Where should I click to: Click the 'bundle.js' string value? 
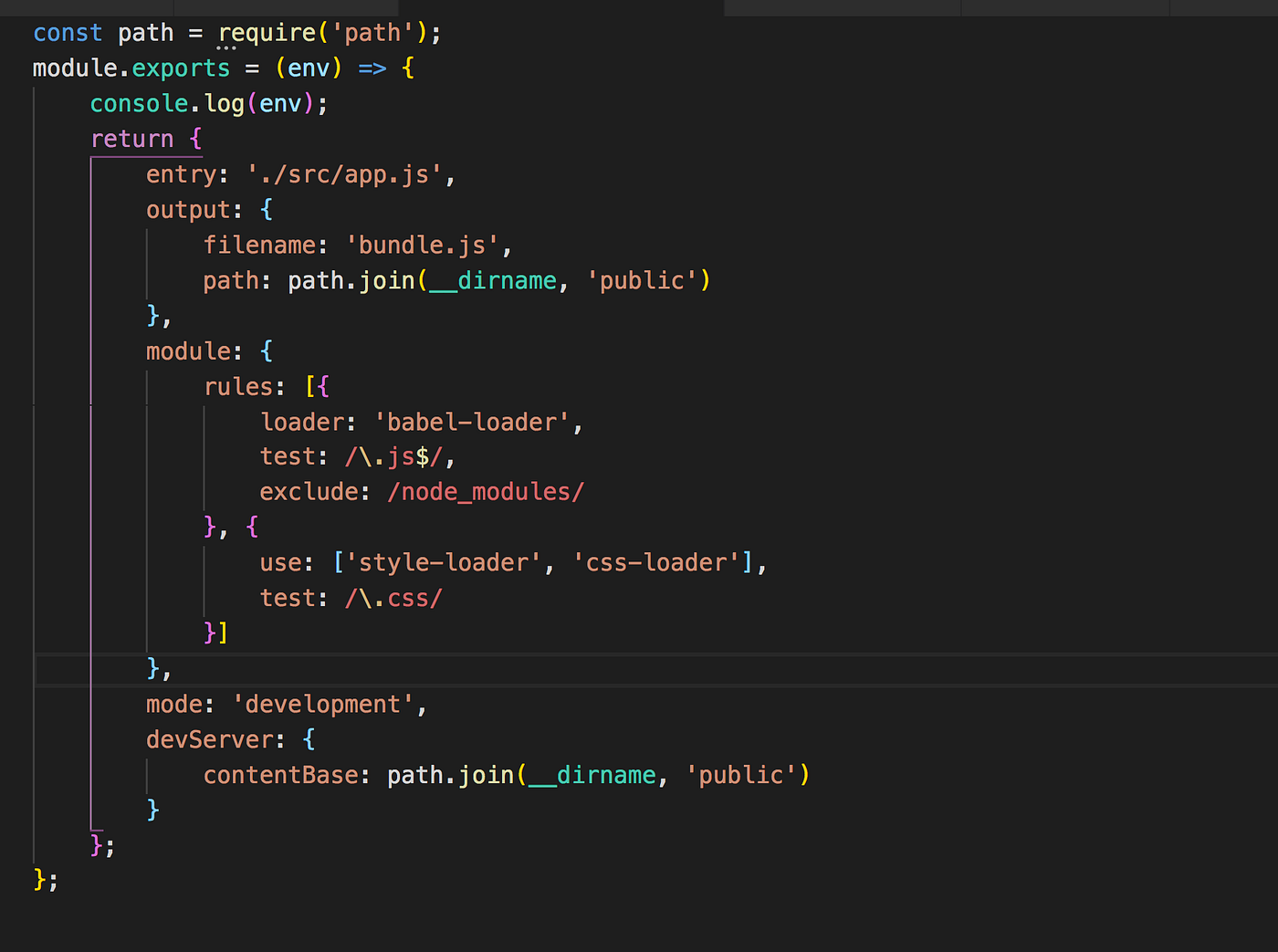(x=422, y=245)
